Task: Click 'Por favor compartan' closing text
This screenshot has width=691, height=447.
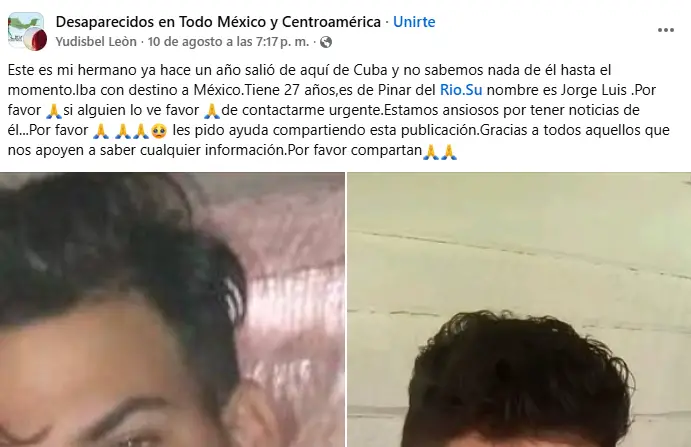Action: (355, 150)
